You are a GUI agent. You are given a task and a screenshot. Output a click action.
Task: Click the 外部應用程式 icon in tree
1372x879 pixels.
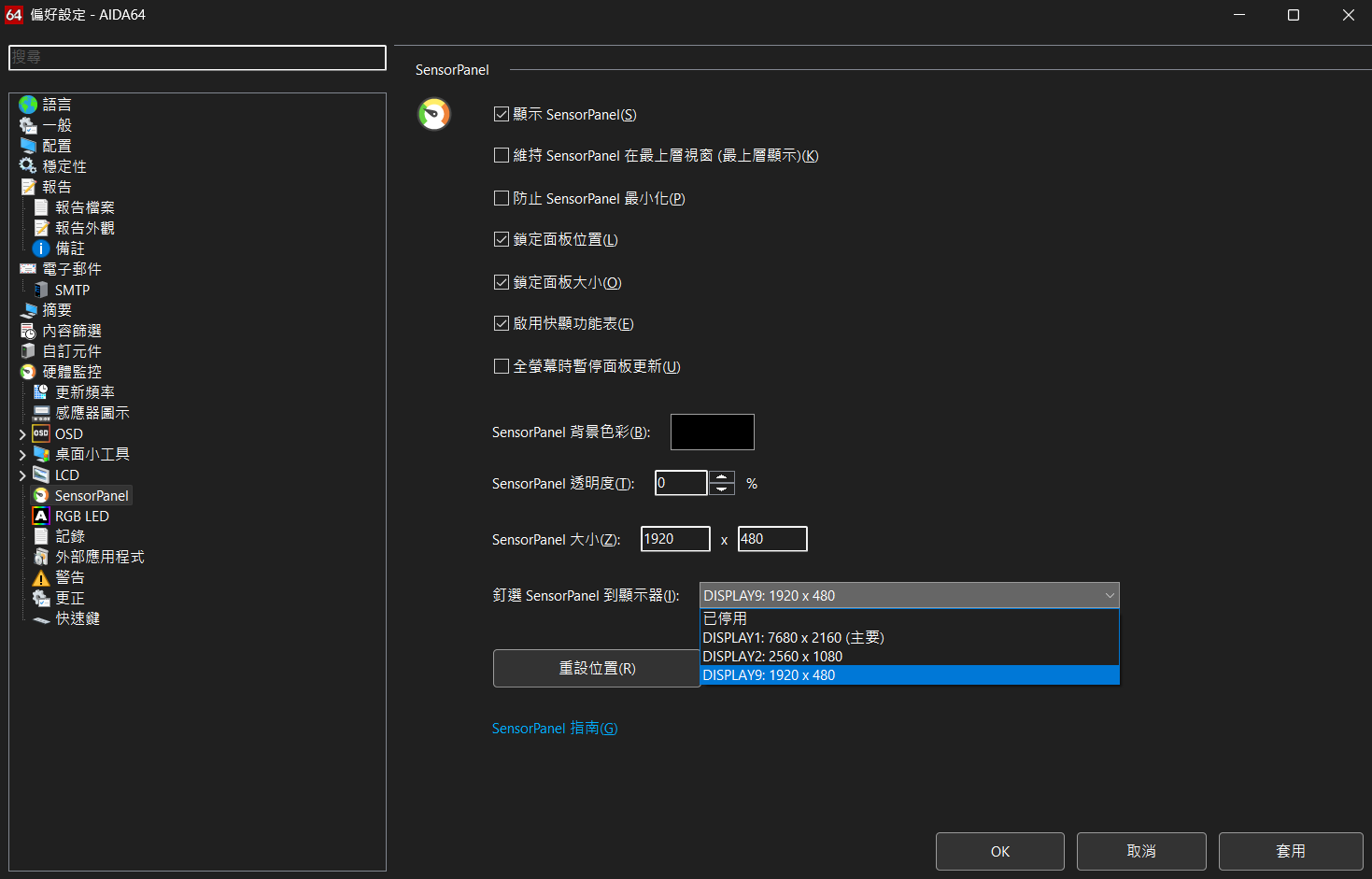click(41, 558)
